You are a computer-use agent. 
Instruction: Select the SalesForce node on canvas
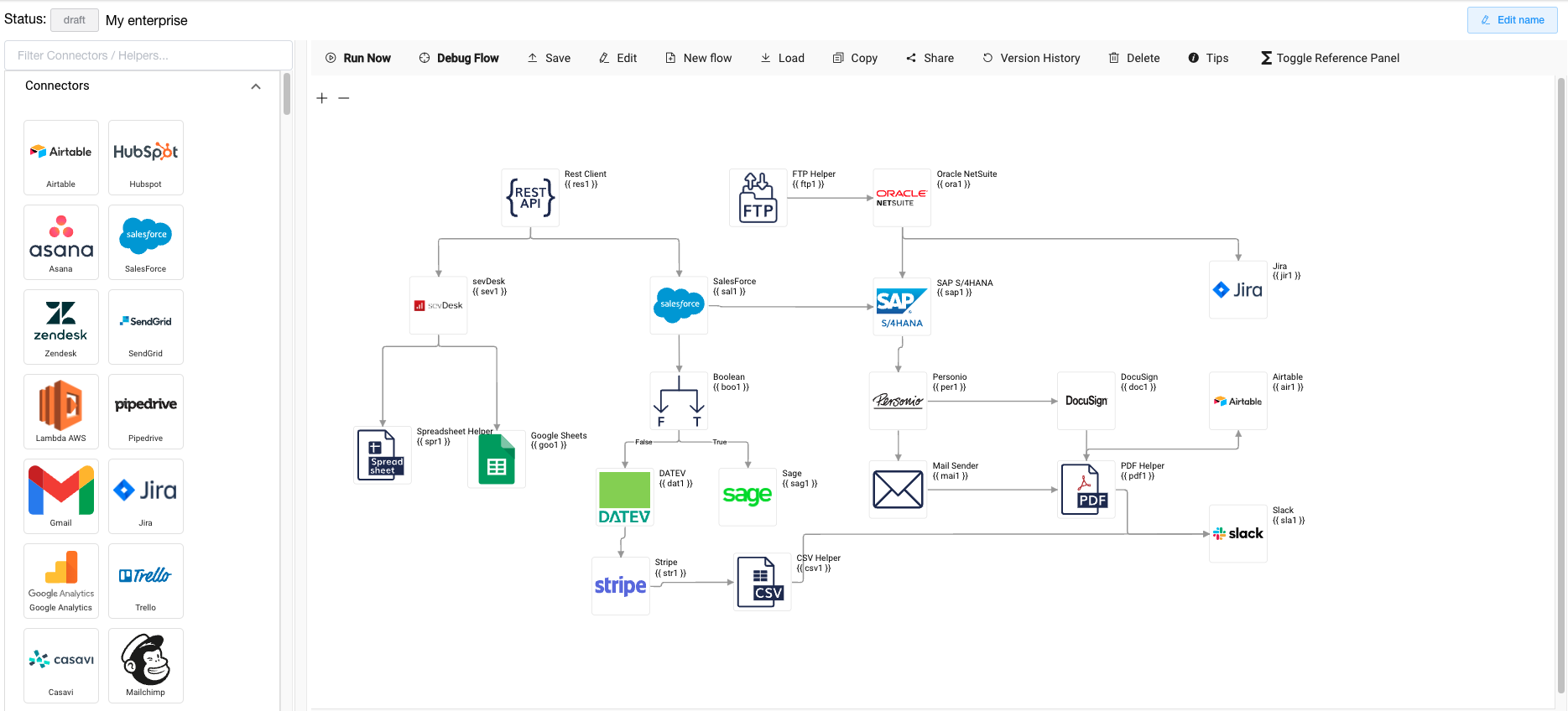[x=680, y=305]
